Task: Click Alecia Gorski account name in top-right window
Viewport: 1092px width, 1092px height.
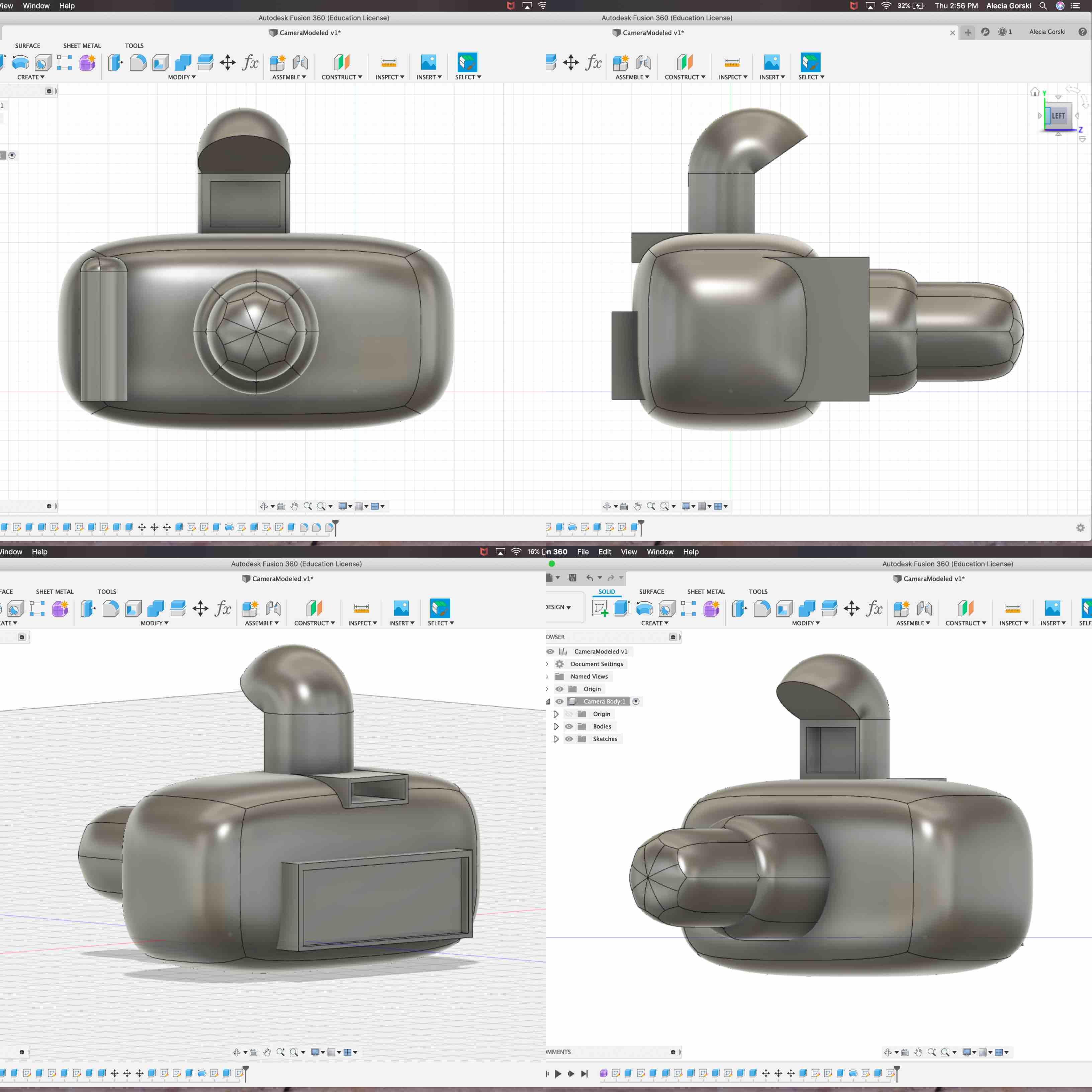Action: coord(1047,32)
